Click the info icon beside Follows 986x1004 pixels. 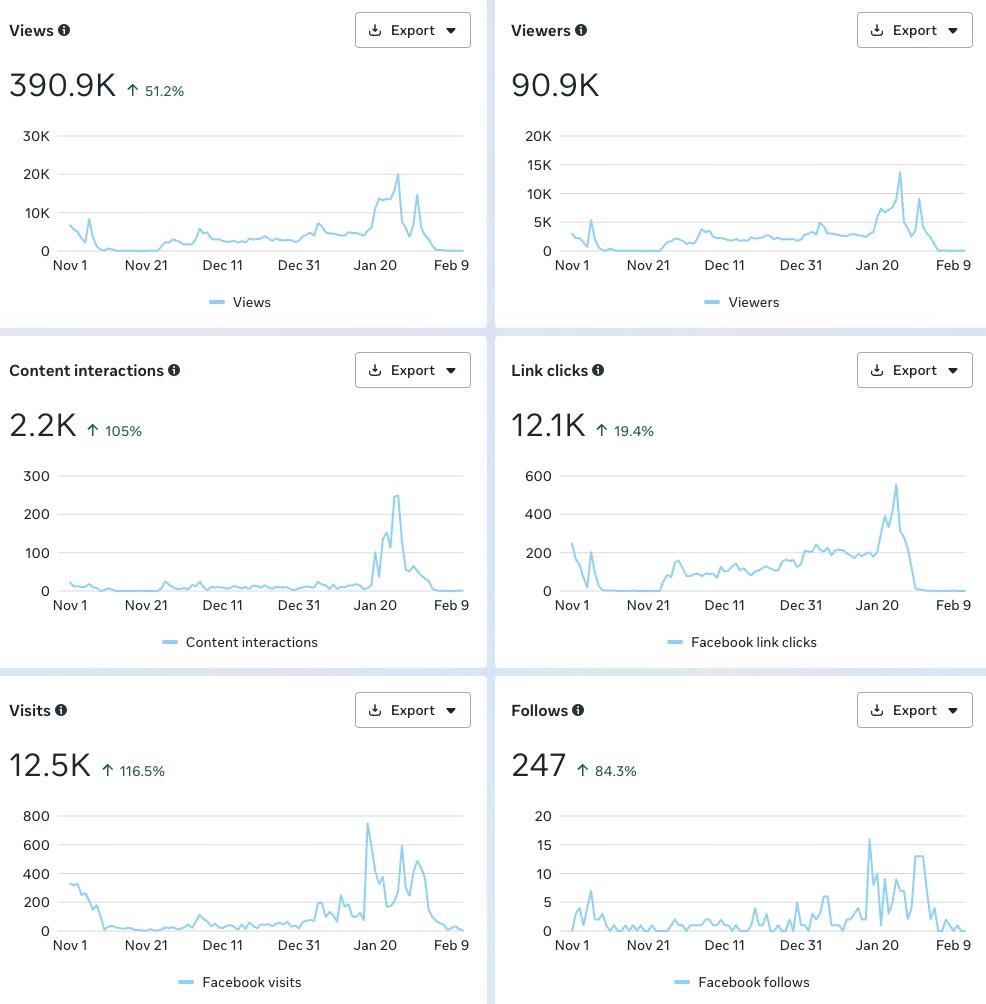578,710
